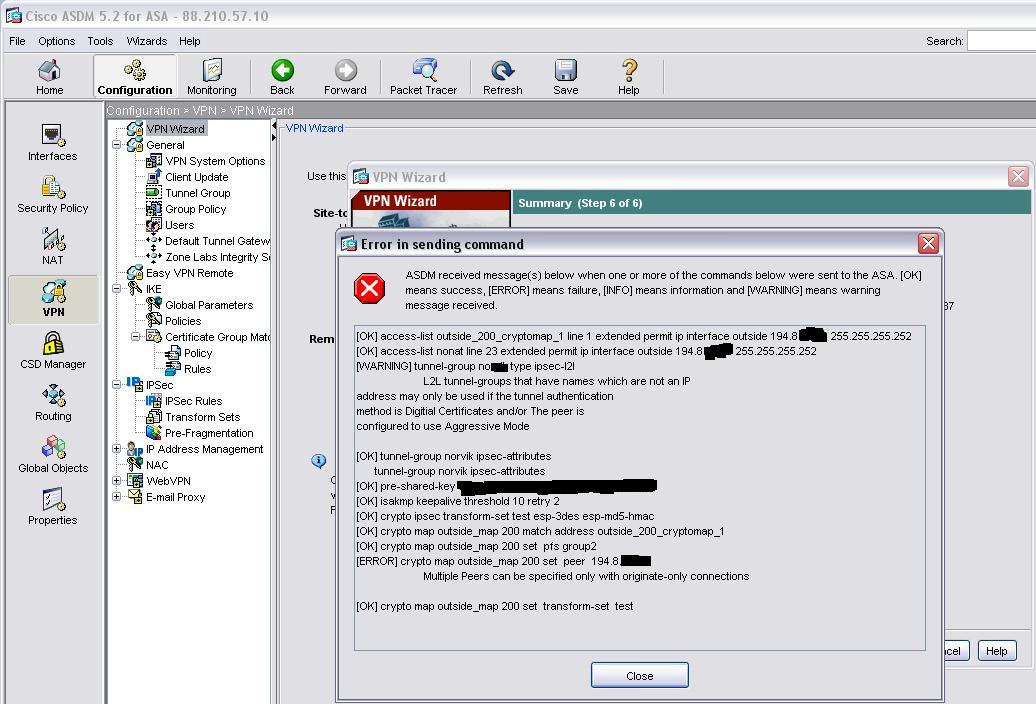Open the Wizards menu

147,41
